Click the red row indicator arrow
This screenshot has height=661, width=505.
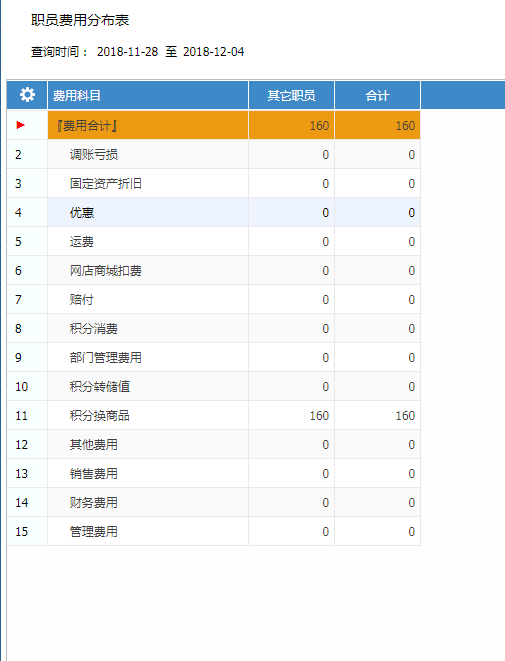pyautogui.click(x=20, y=125)
